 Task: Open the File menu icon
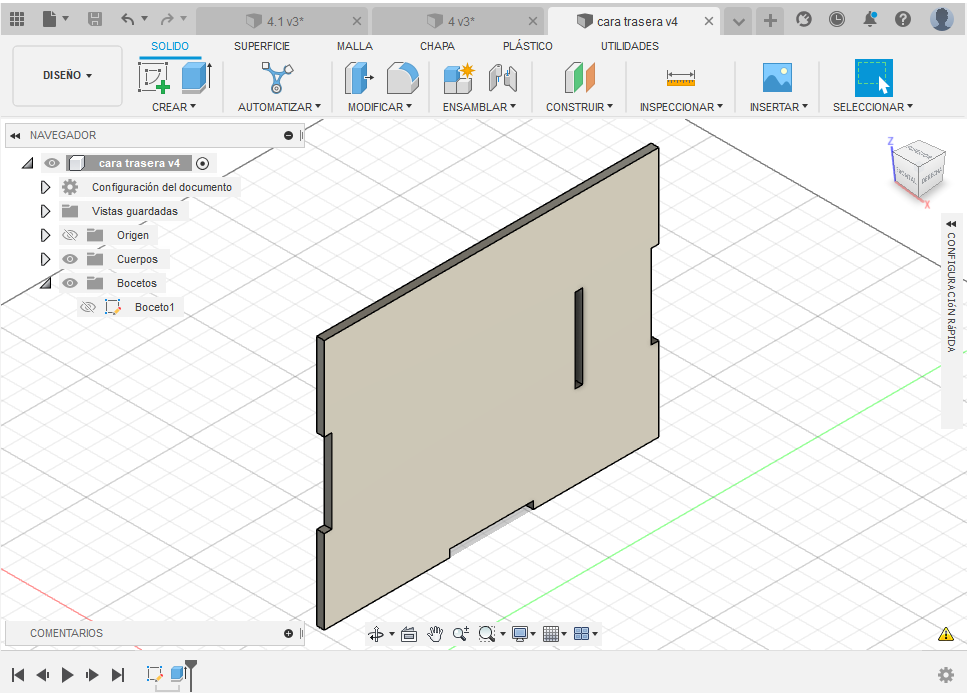pyautogui.click(x=50, y=20)
